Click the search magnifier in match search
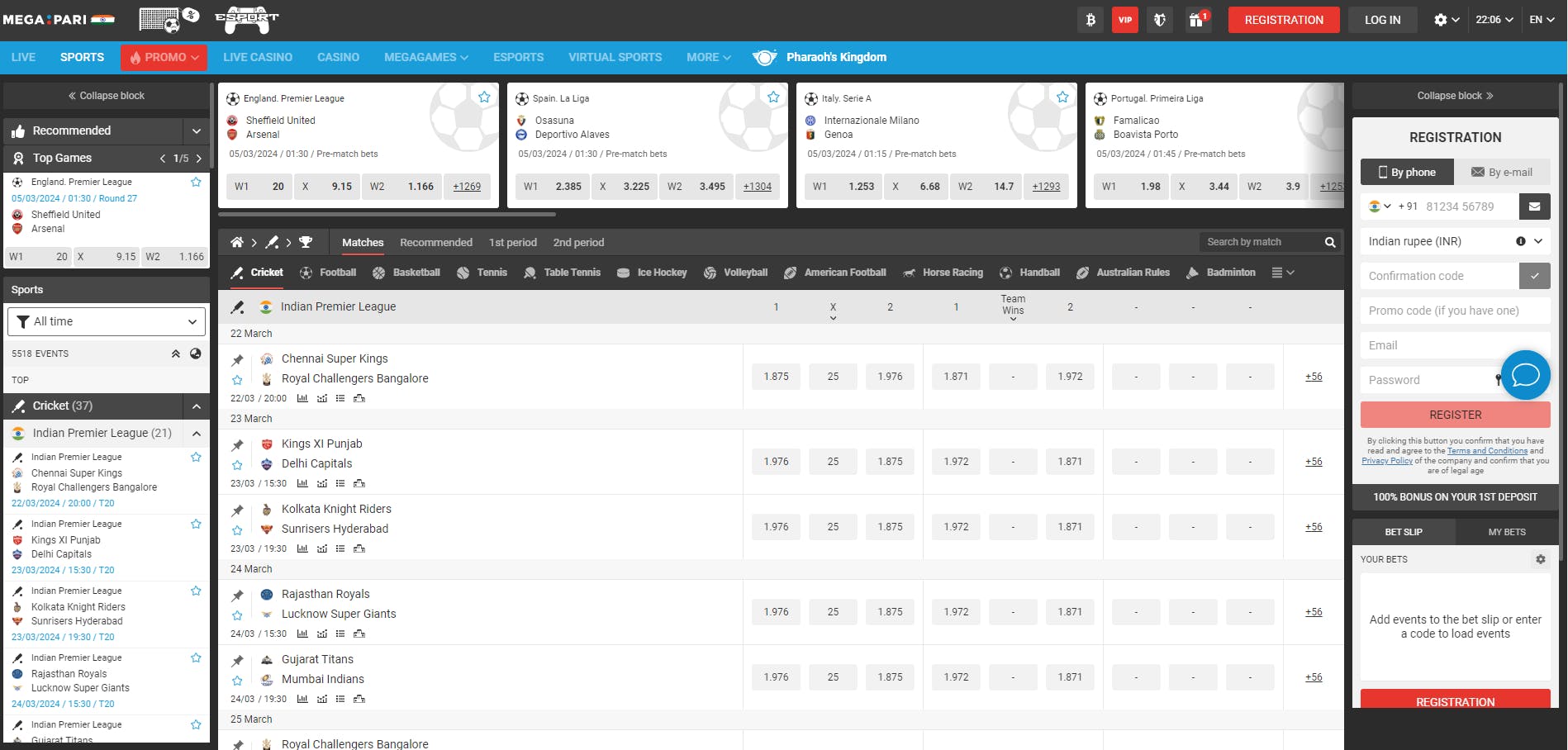This screenshot has width=1568, height=750. 1330,242
